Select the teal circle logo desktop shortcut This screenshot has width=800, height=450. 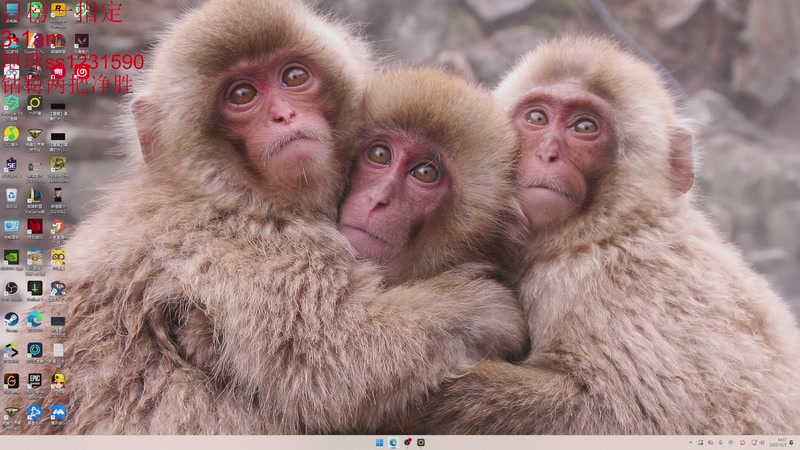34,350
